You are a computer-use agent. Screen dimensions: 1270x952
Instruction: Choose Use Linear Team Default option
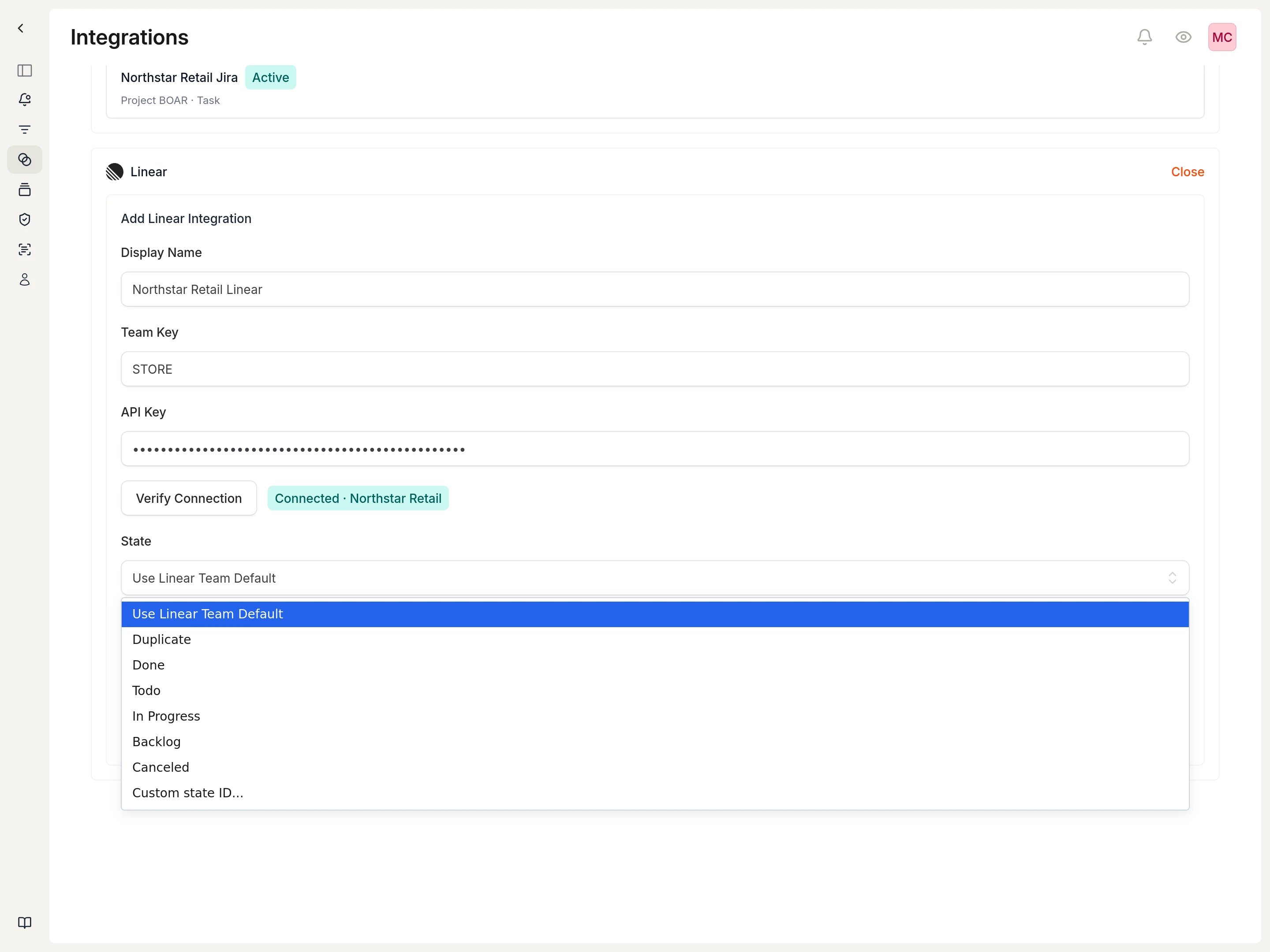pyautogui.click(x=654, y=614)
